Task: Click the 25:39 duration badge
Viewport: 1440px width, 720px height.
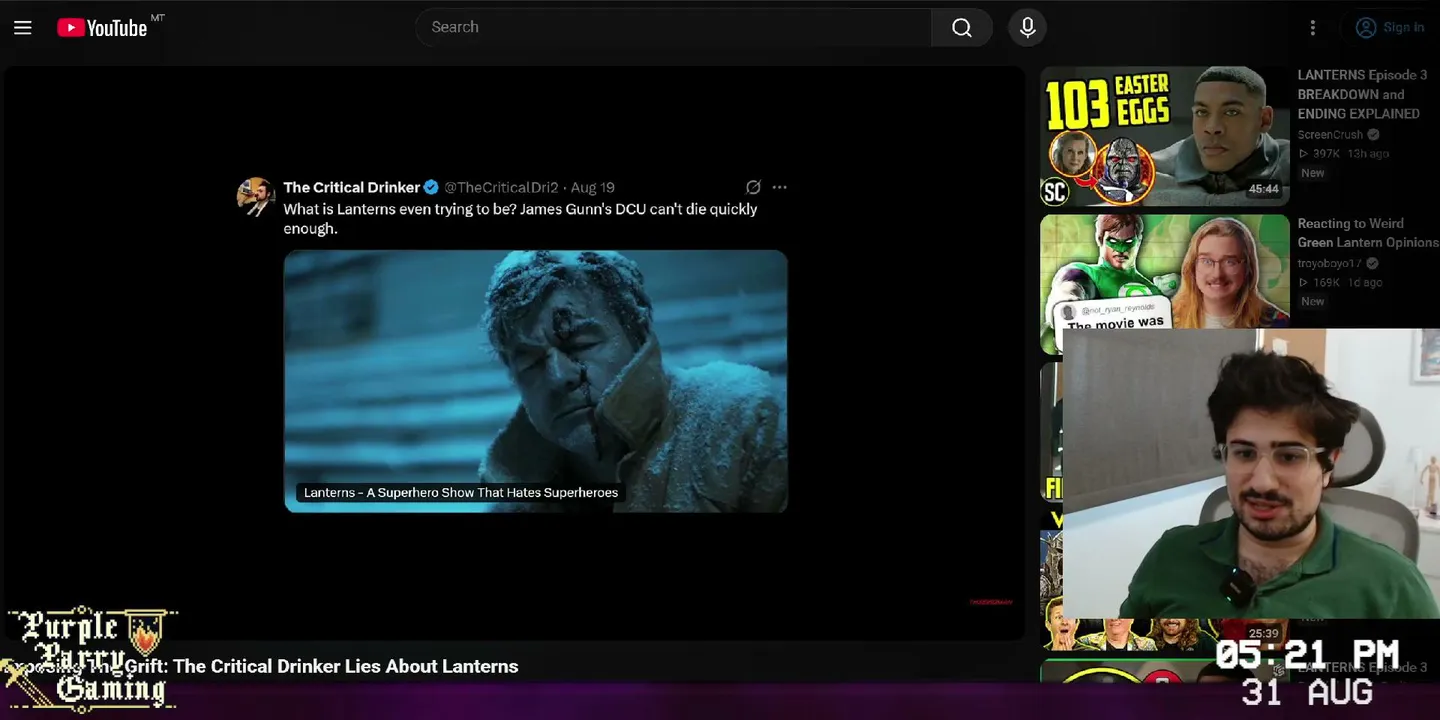Action: point(1264,633)
